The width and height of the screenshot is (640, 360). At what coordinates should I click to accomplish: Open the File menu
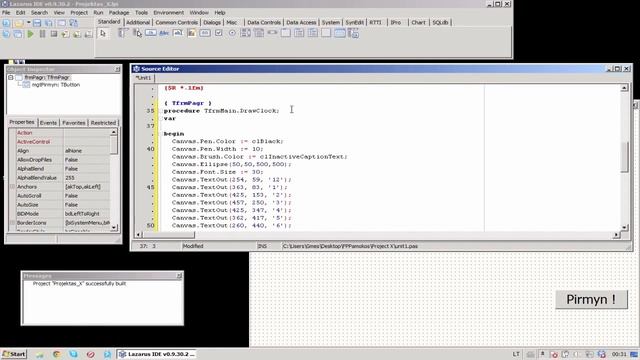point(6,13)
